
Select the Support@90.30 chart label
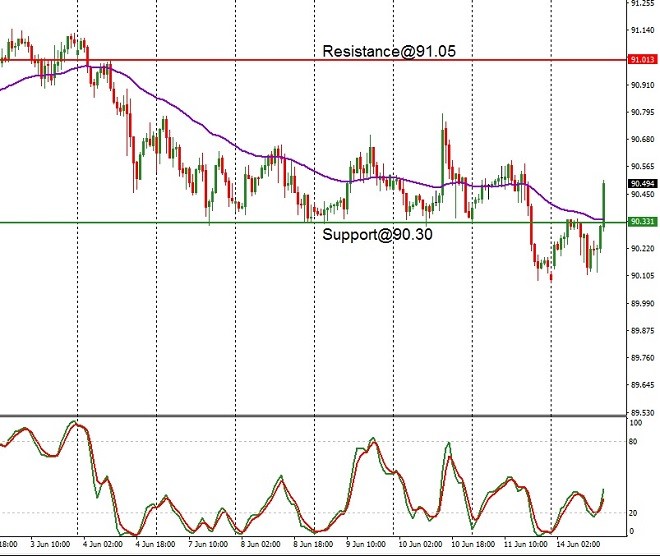(377, 234)
